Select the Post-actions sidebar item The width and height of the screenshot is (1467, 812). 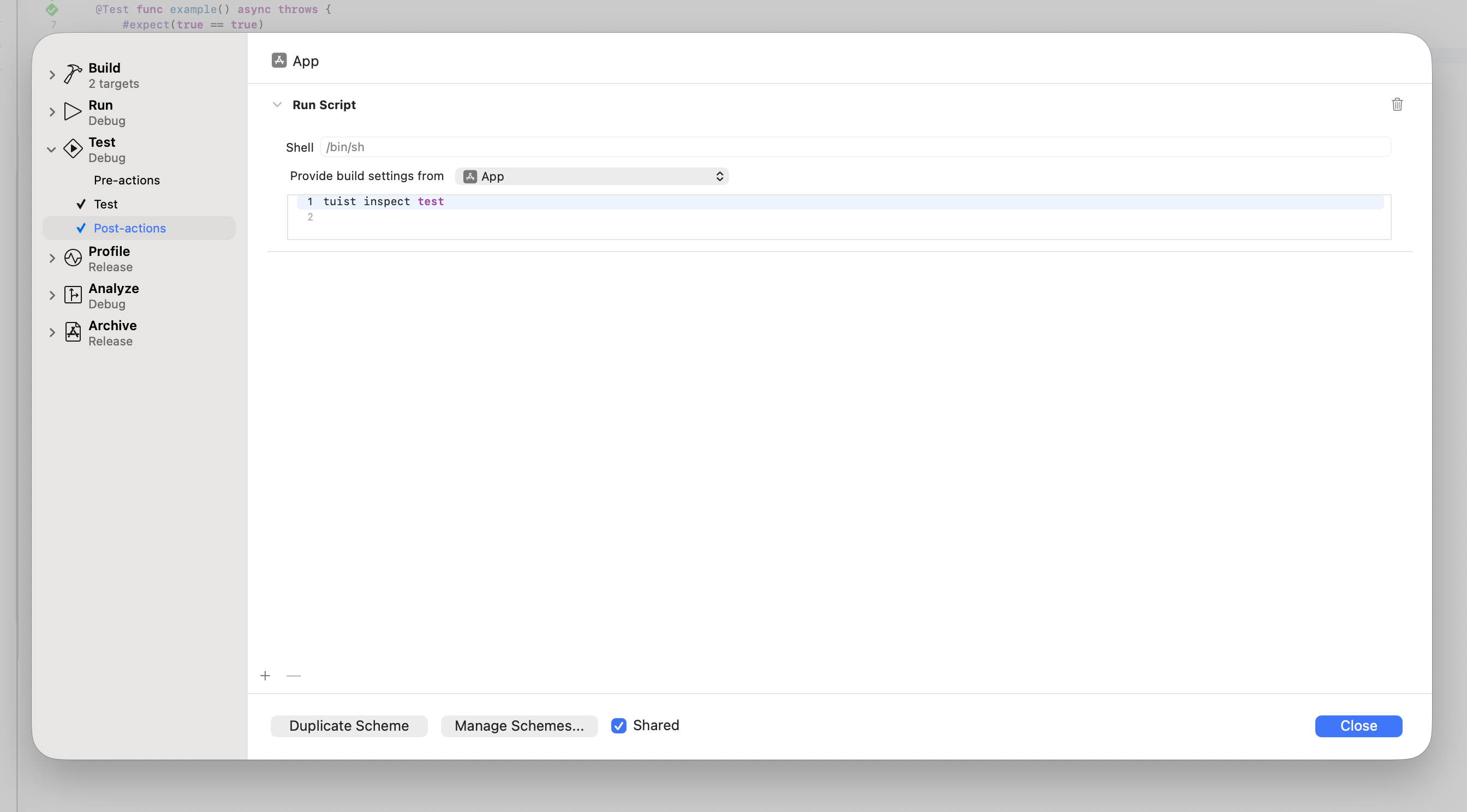click(x=130, y=228)
